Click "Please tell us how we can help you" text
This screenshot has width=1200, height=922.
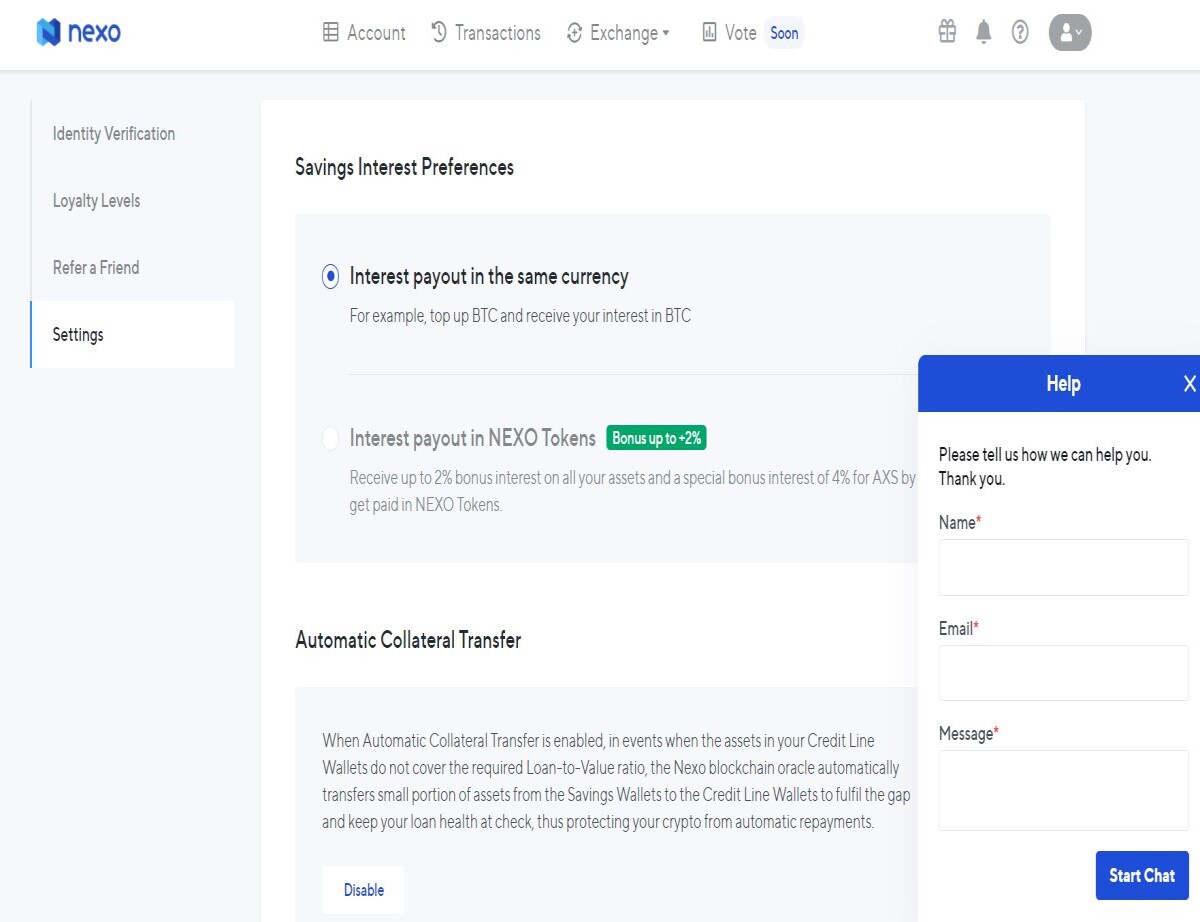pos(1045,455)
